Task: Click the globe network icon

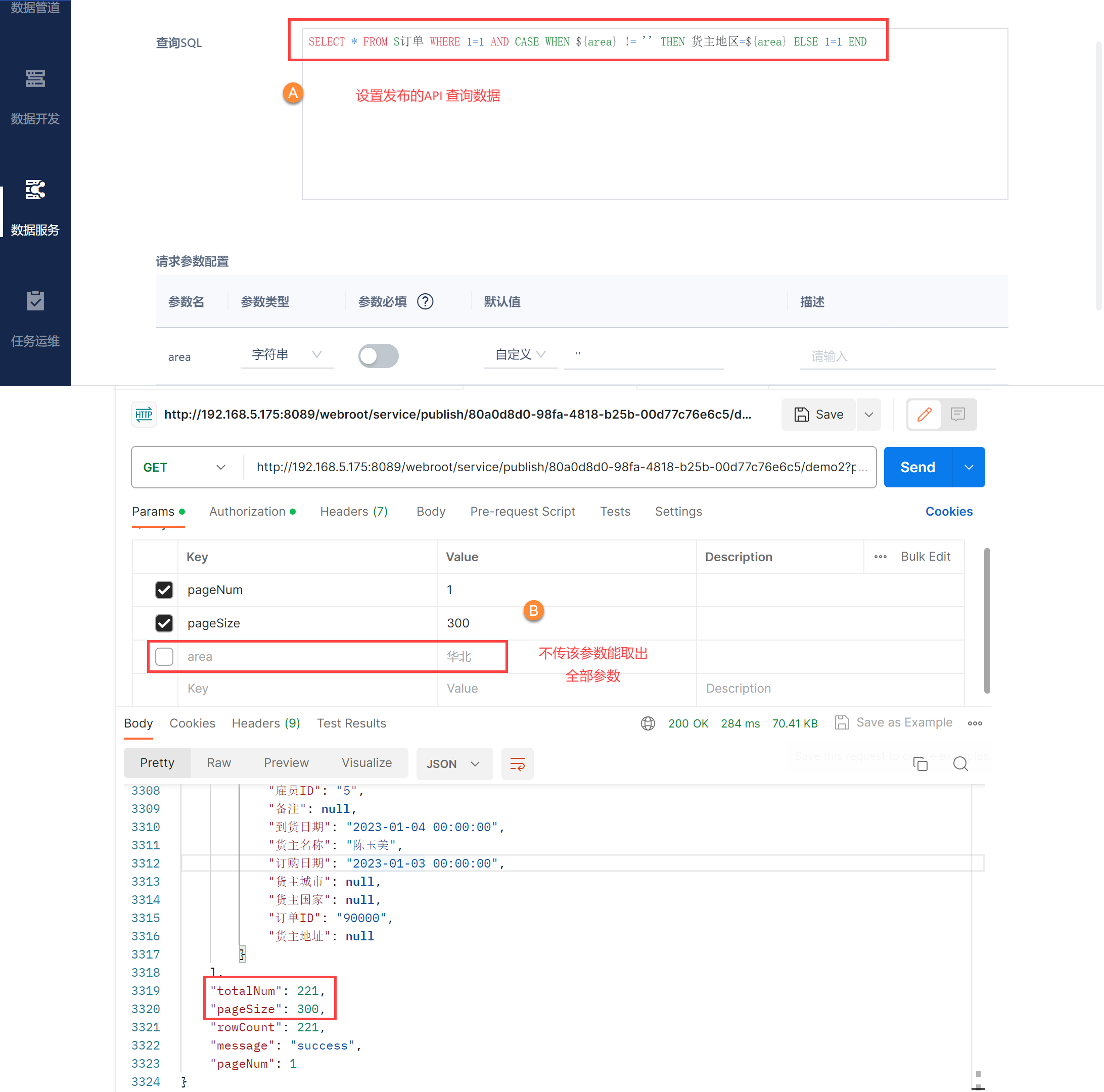Action: [648, 723]
